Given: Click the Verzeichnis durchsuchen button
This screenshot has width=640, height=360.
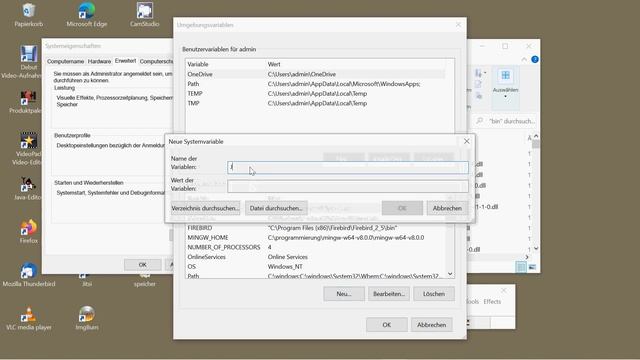Looking at the screenshot, I should 205,208.
